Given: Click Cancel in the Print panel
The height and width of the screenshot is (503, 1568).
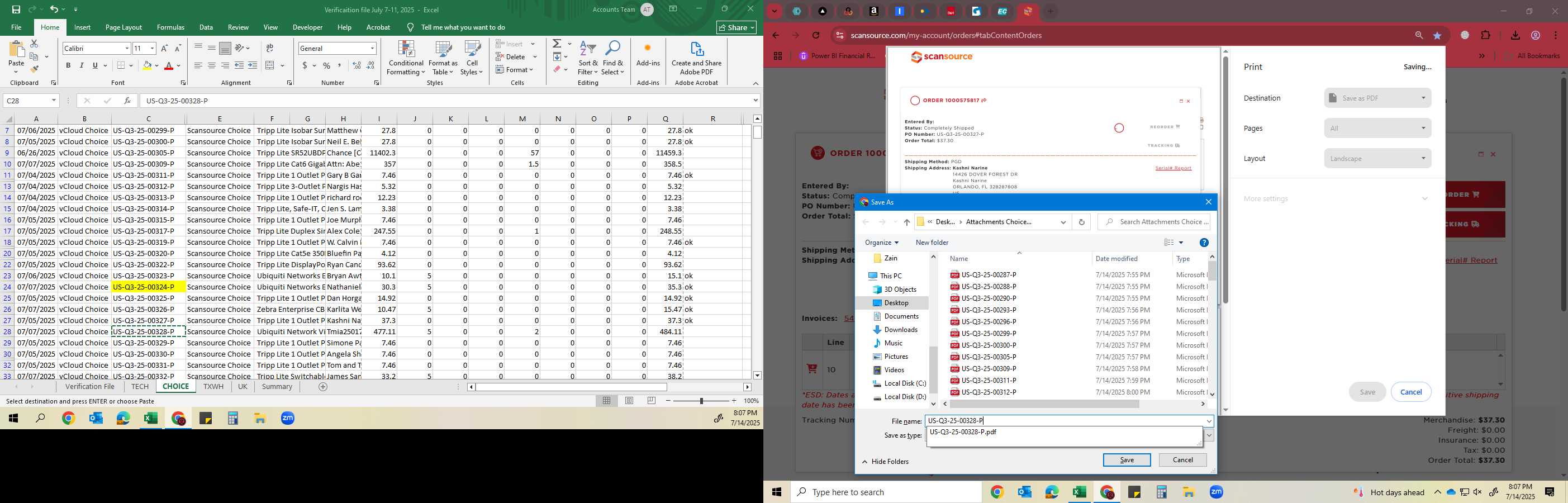Looking at the screenshot, I should (1411, 392).
